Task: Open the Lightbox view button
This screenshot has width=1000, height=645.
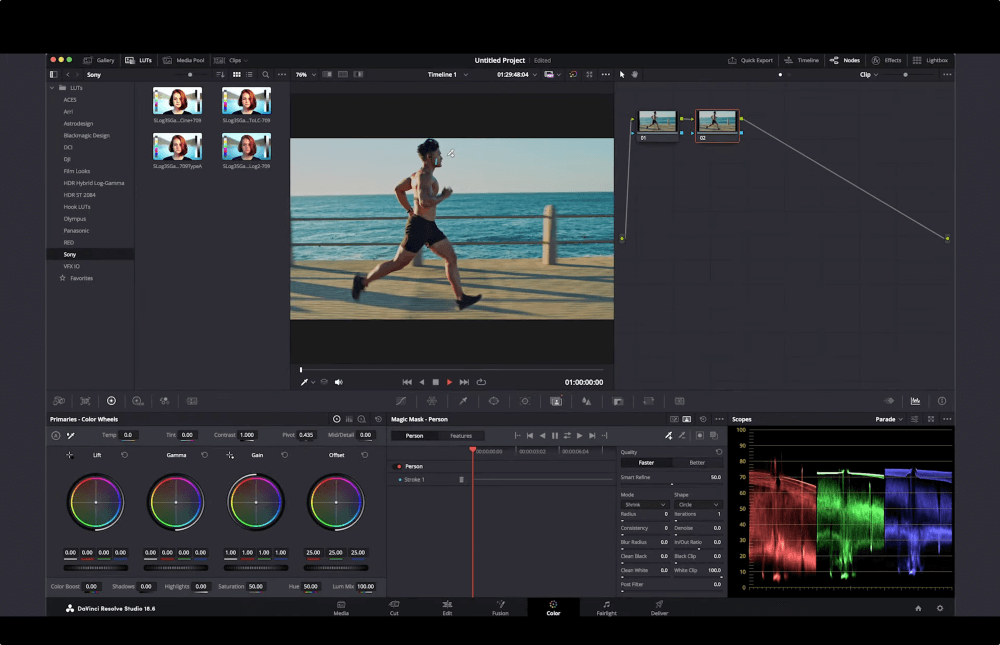Action: (930, 61)
